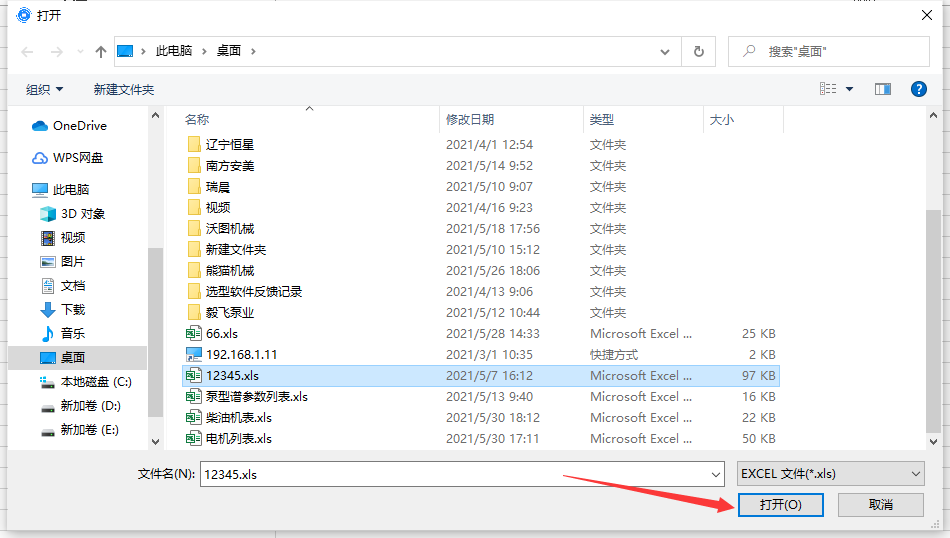This screenshot has height=538, width=950.
Task: Open 文档 in the sidebar
Action: click(x=63, y=285)
